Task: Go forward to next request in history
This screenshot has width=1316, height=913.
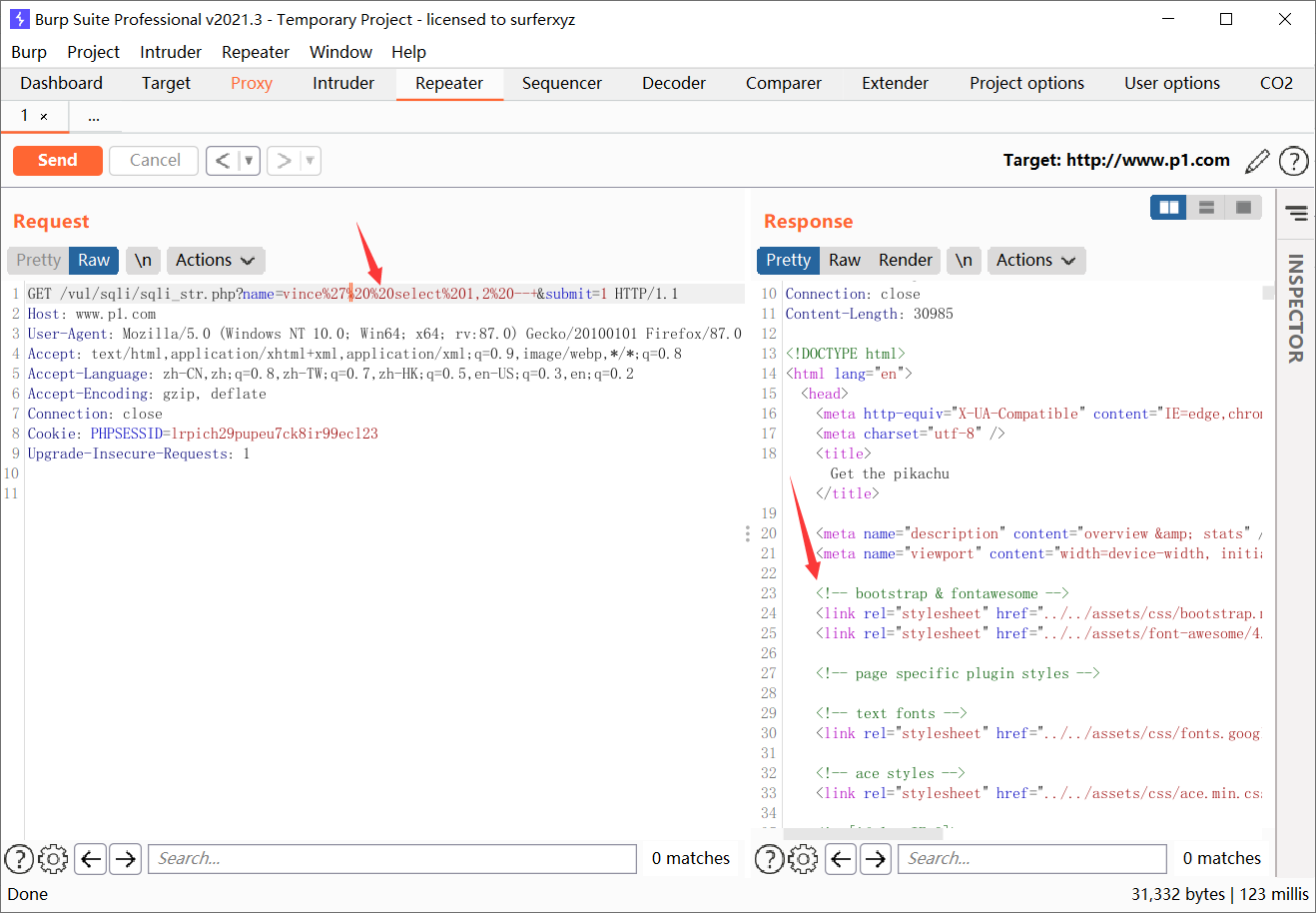Action: pos(284,160)
